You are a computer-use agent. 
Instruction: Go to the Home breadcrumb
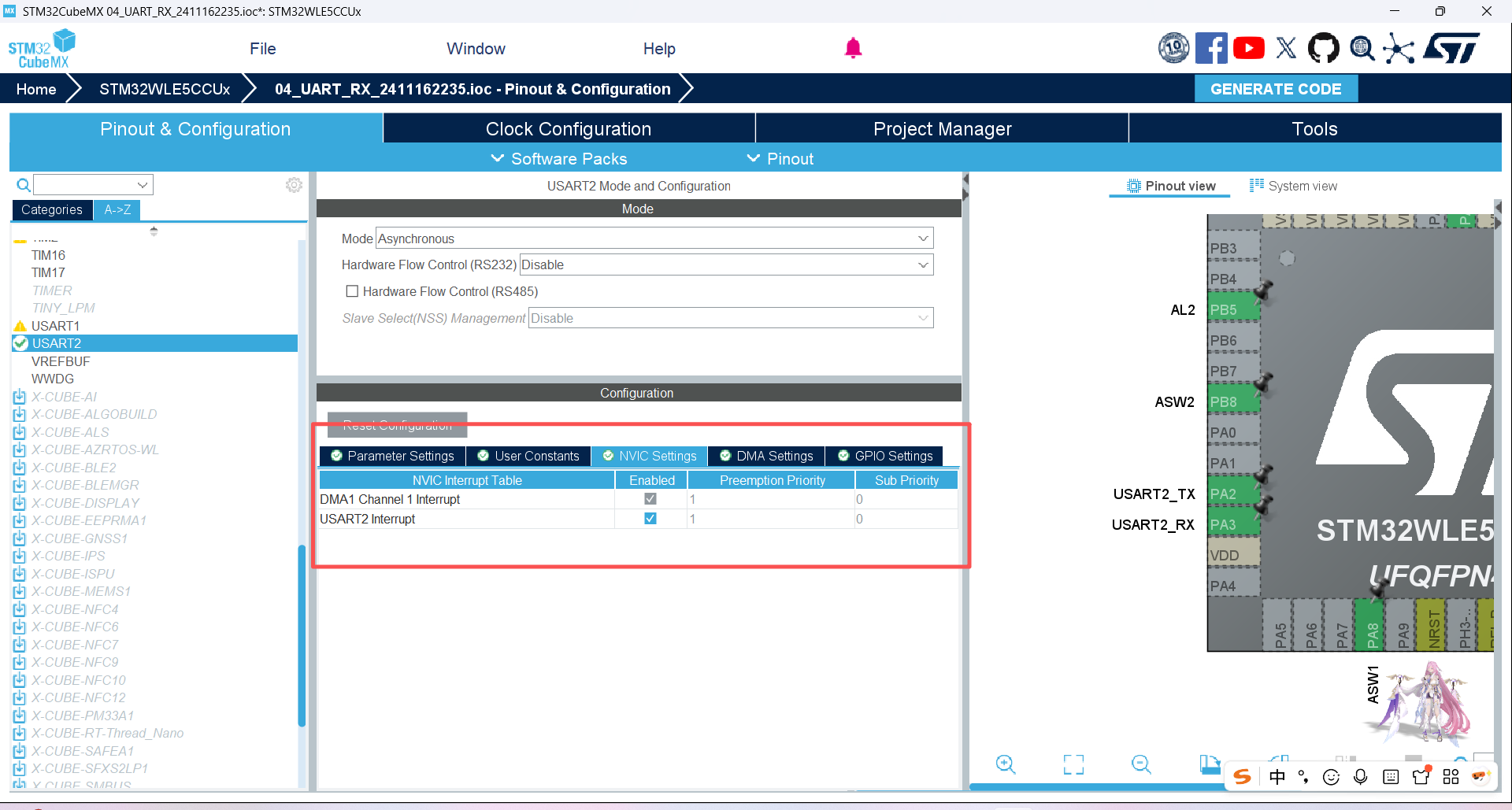[36, 89]
